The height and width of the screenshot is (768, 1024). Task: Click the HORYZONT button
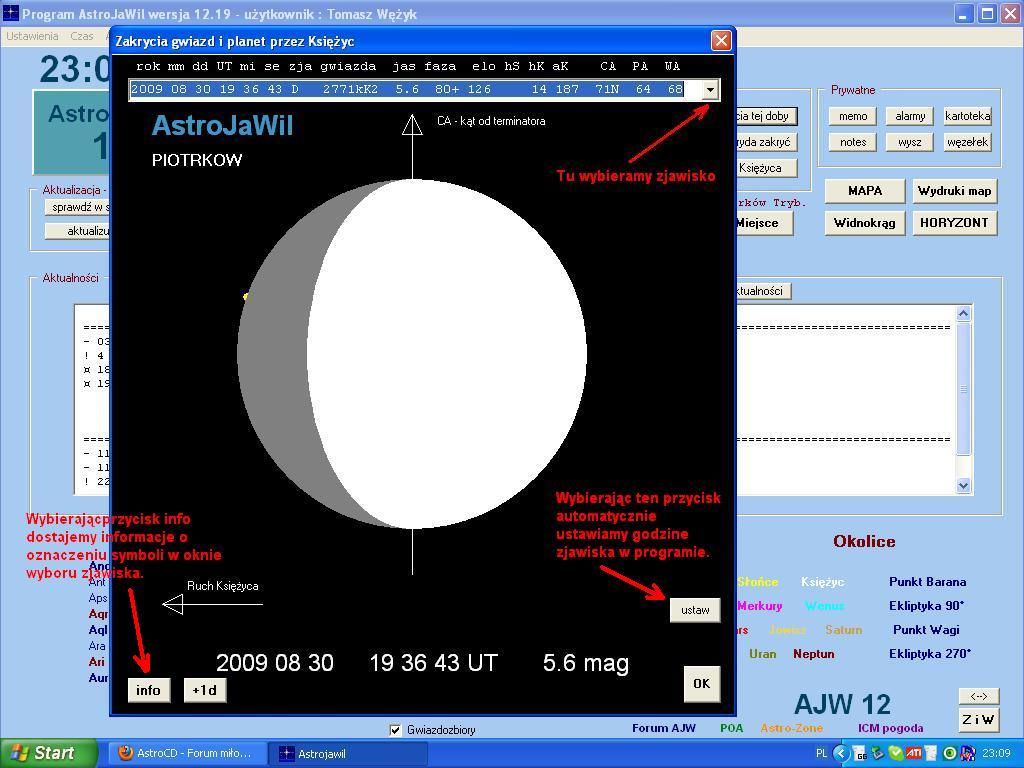tap(954, 223)
